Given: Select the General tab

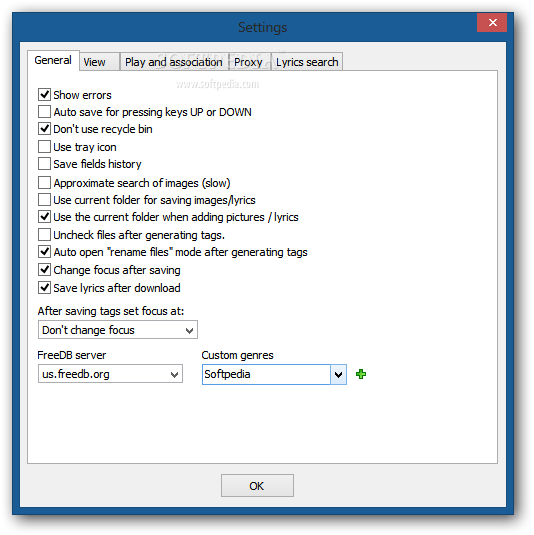Looking at the screenshot, I should click(x=53, y=60).
